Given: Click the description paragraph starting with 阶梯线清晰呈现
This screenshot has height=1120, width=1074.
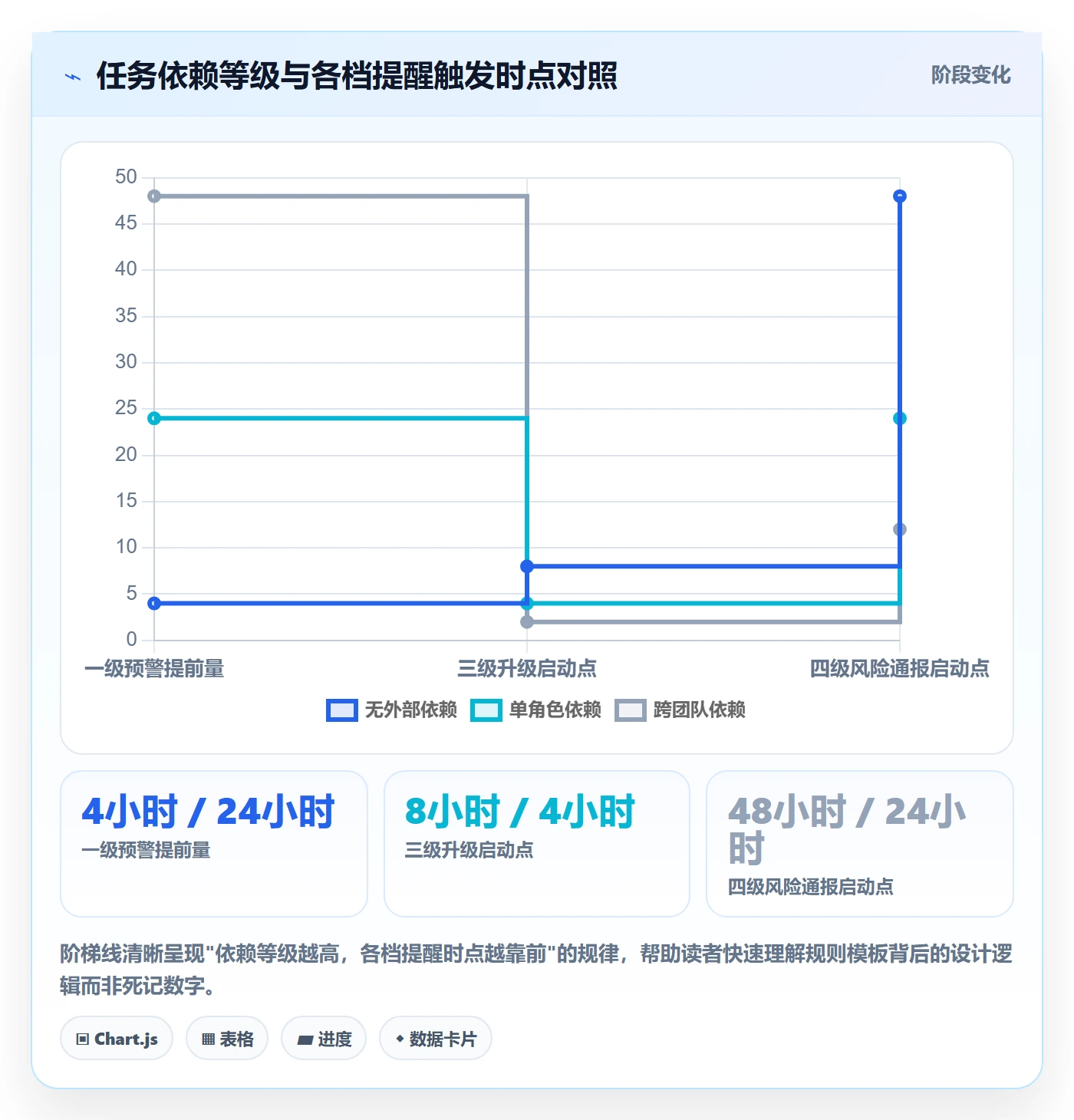Looking at the screenshot, I should tap(536, 970).
